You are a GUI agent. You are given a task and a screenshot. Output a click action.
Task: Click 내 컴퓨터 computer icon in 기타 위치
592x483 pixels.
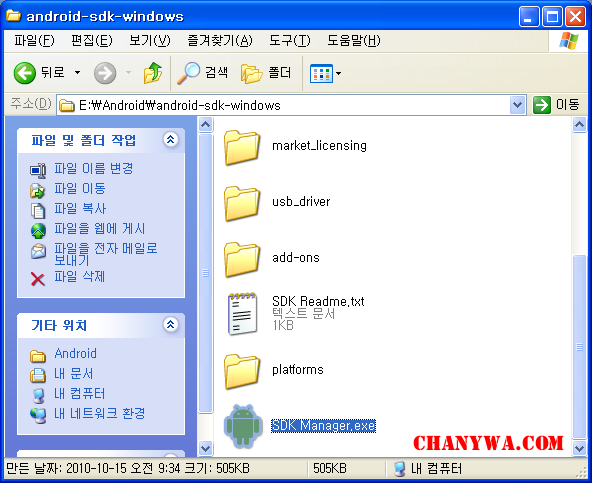38,395
